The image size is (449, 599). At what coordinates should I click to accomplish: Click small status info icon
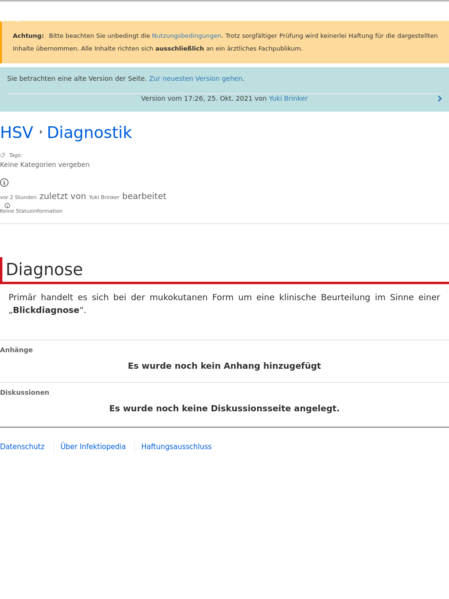click(7, 206)
